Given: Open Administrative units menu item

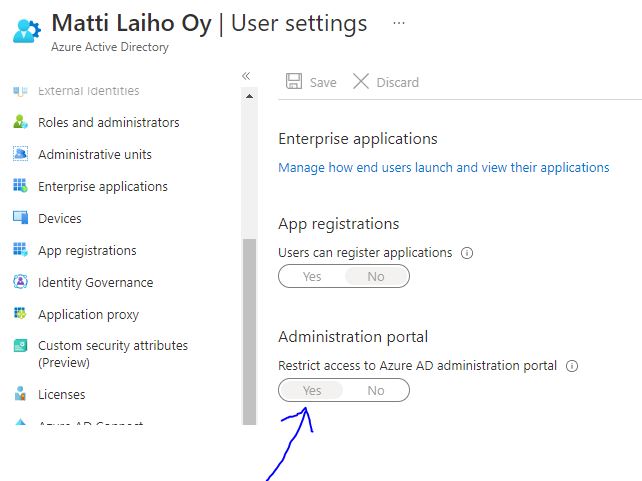Looking at the screenshot, I should (x=95, y=154).
